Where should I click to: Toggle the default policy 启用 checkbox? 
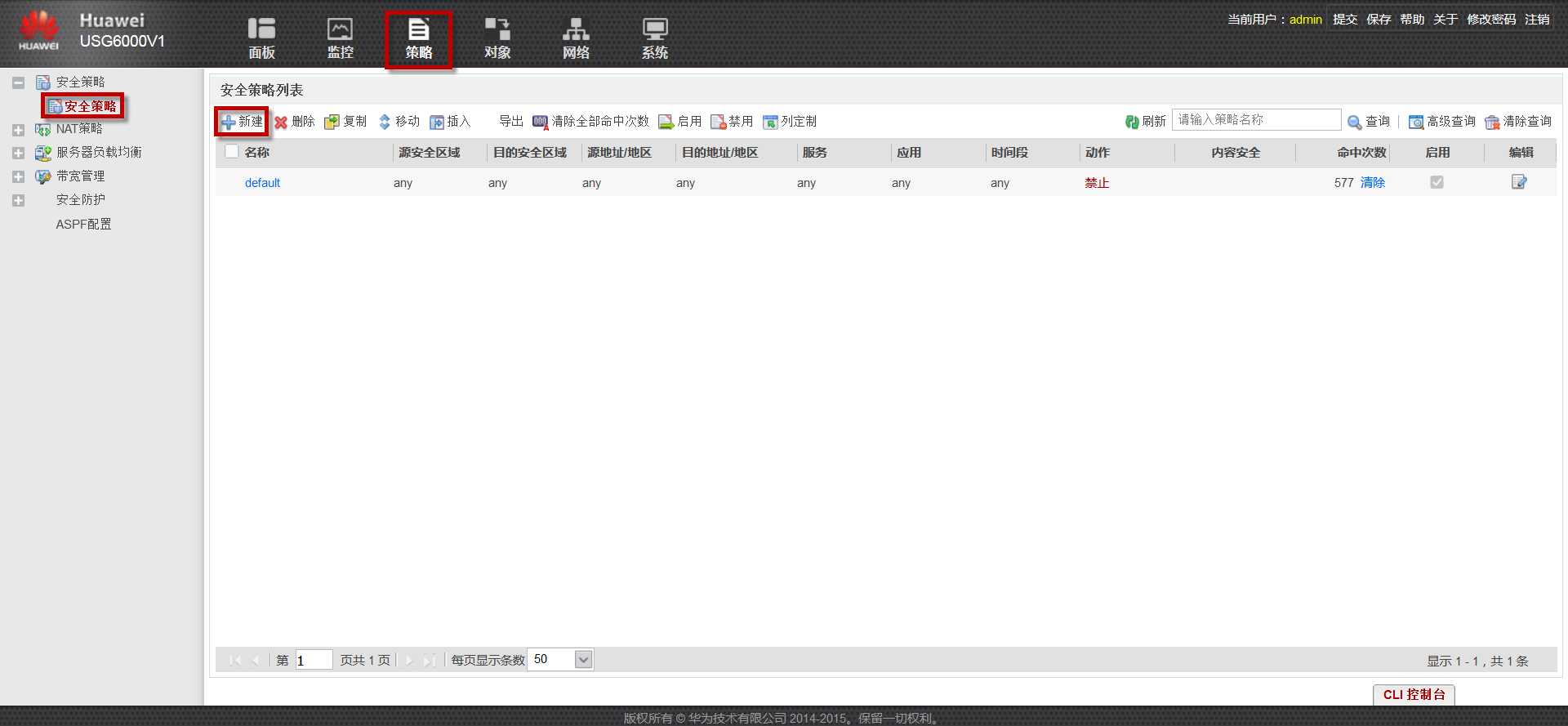(x=1437, y=182)
